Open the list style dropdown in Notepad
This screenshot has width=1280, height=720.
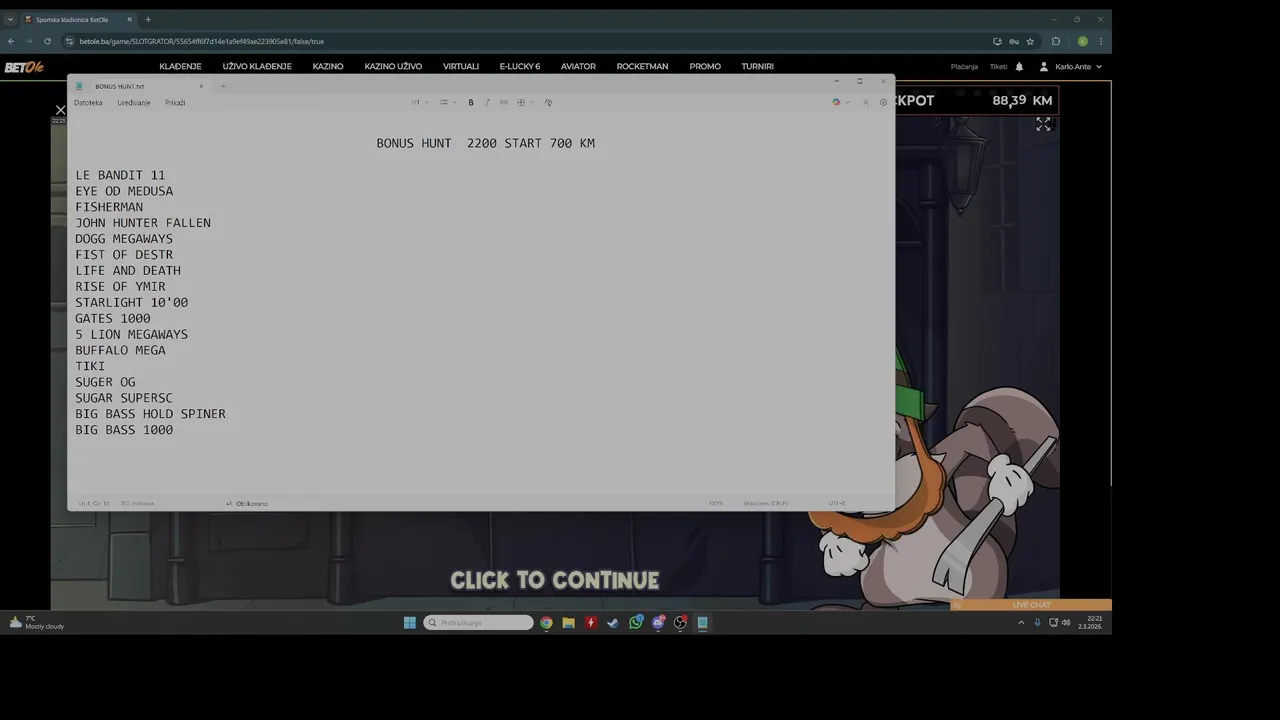[447, 102]
